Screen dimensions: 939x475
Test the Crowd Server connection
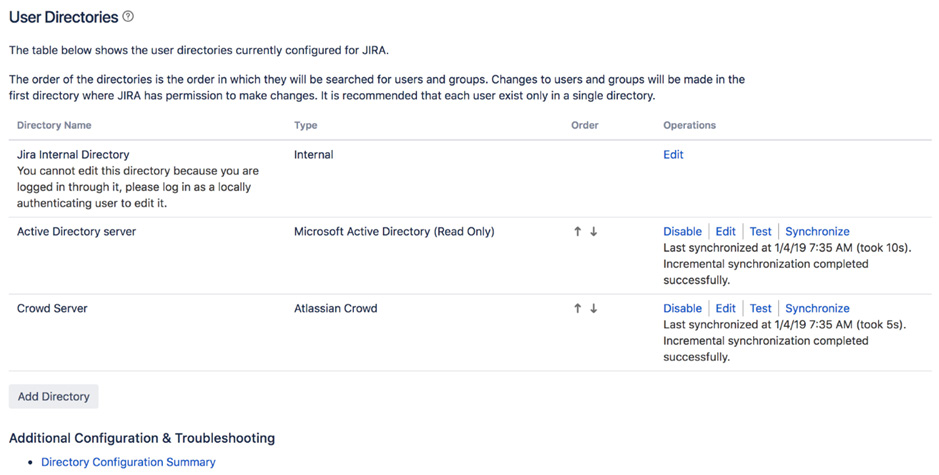coord(761,308)
